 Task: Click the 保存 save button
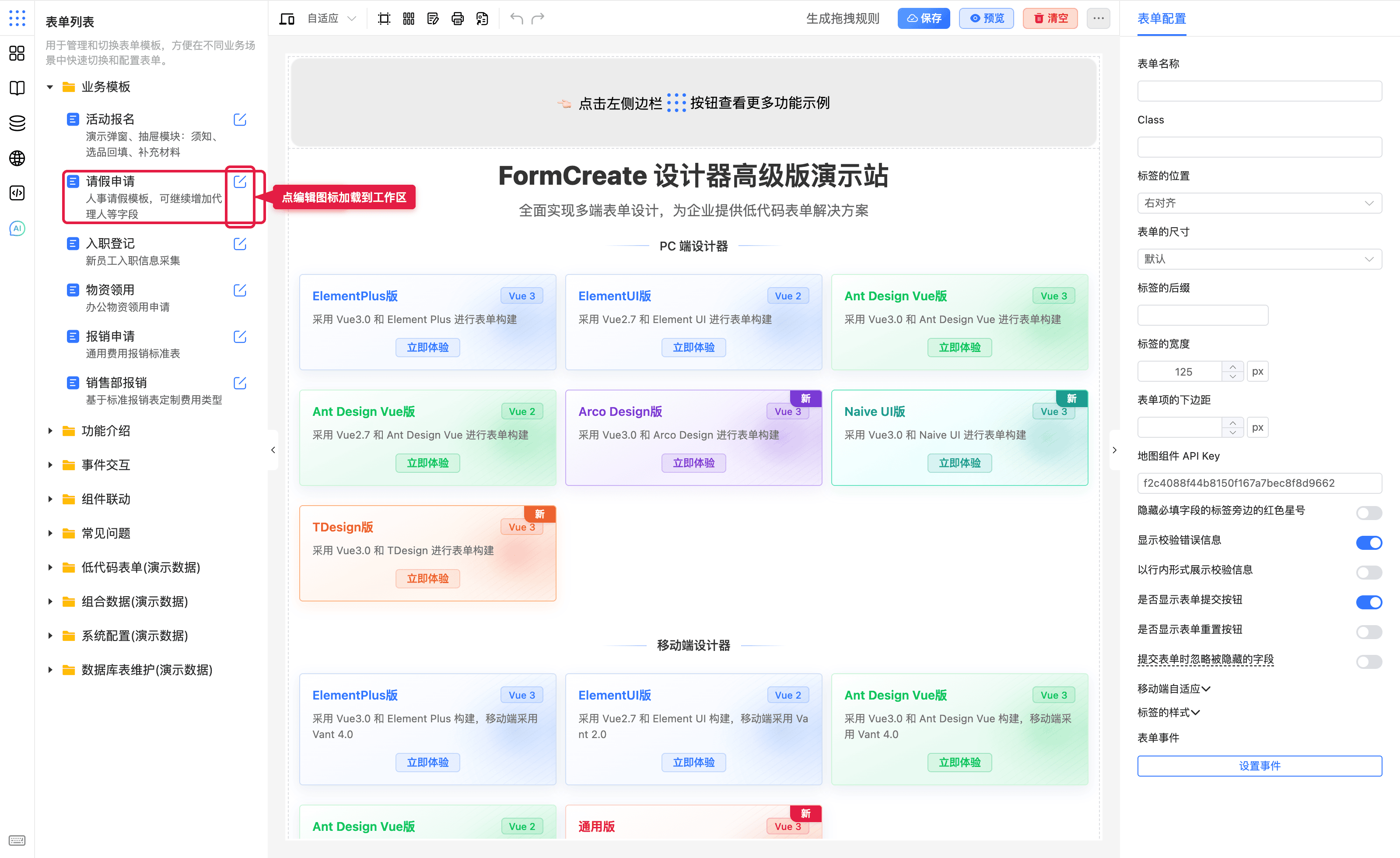[924, 19]
